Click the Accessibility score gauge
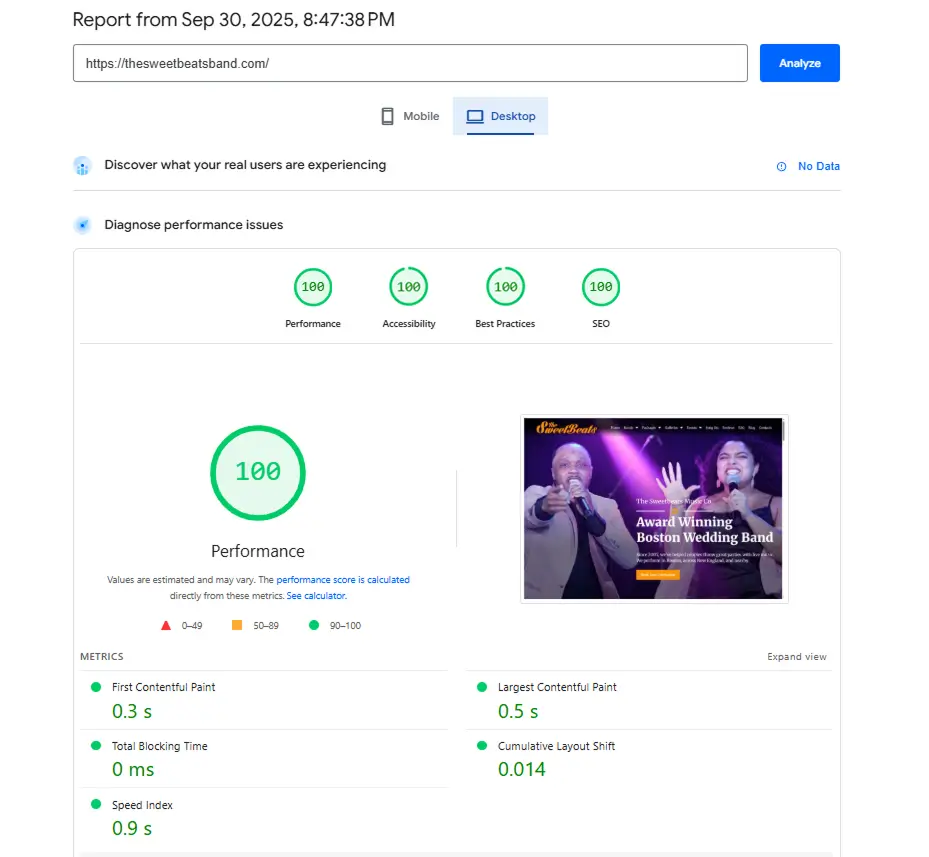 pos(409,288)
